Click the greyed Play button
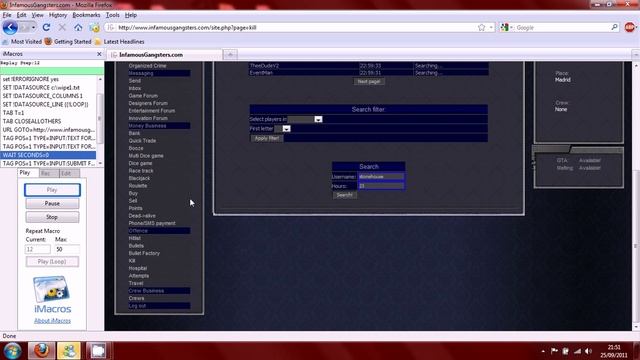Viewport: 640px width, 360px height. (x=52, y=190)
